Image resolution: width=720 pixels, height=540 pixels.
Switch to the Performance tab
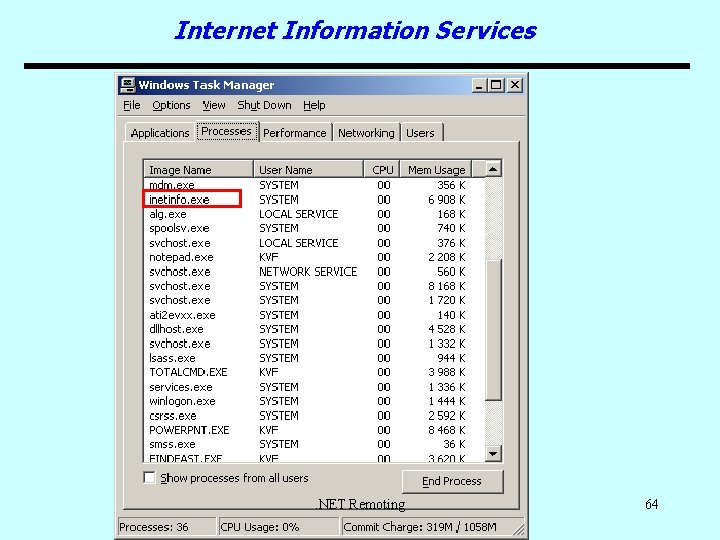(295, 133)
